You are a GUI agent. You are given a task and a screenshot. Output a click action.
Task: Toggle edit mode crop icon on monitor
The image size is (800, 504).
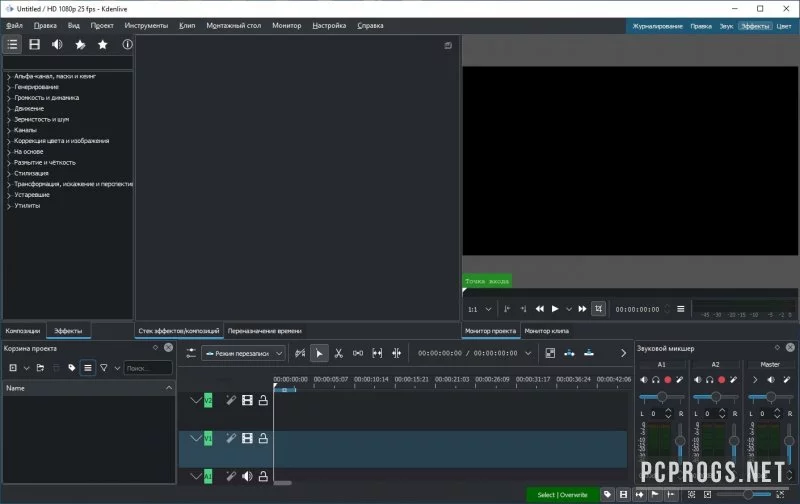click(598, 309)
